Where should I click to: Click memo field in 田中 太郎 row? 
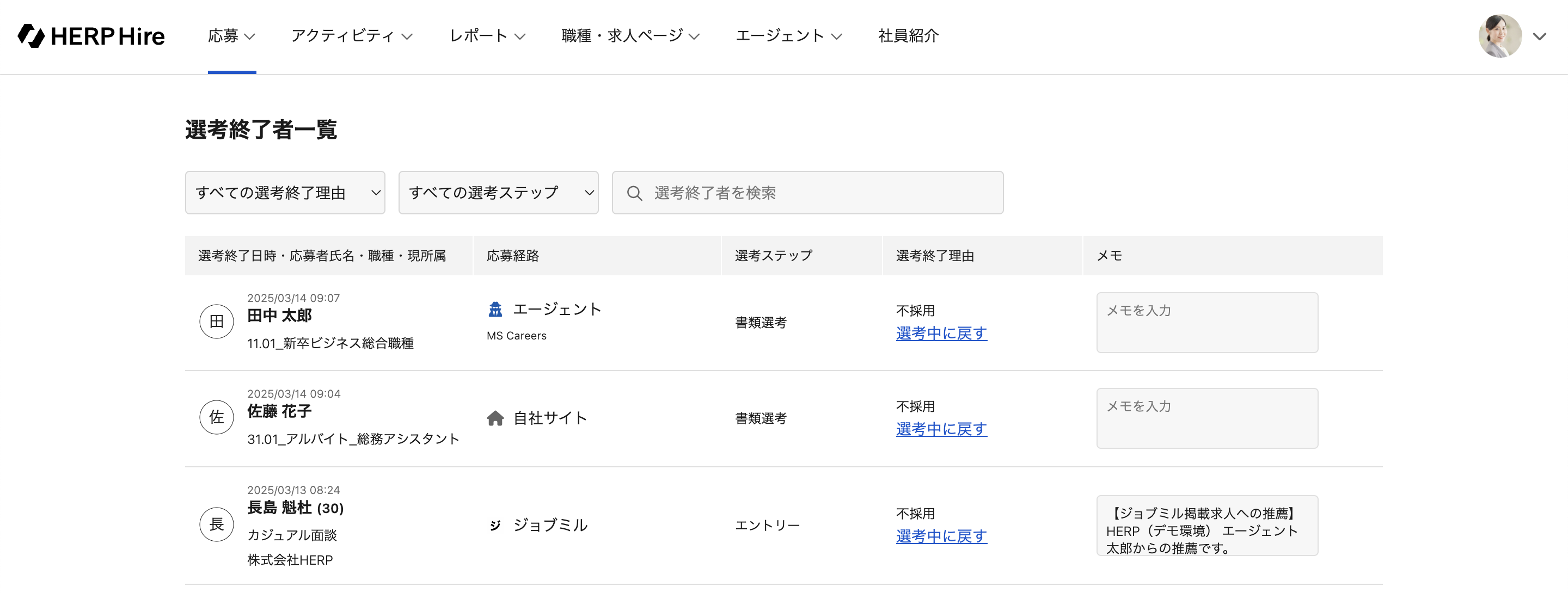tap(1206, 323)
